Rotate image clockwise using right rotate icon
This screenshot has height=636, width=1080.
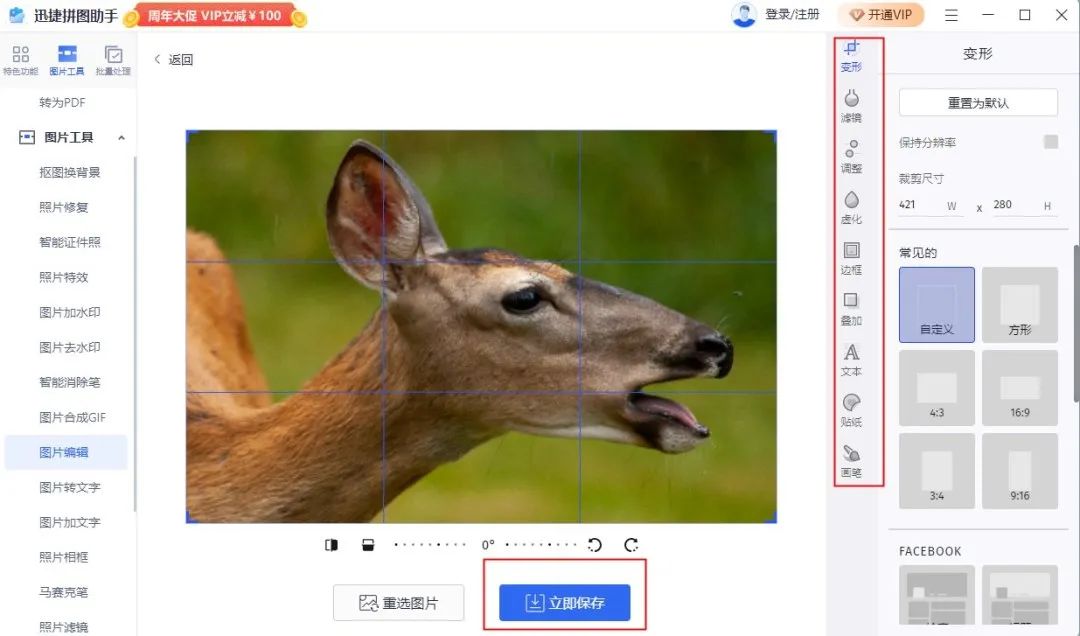click(631, 545)
